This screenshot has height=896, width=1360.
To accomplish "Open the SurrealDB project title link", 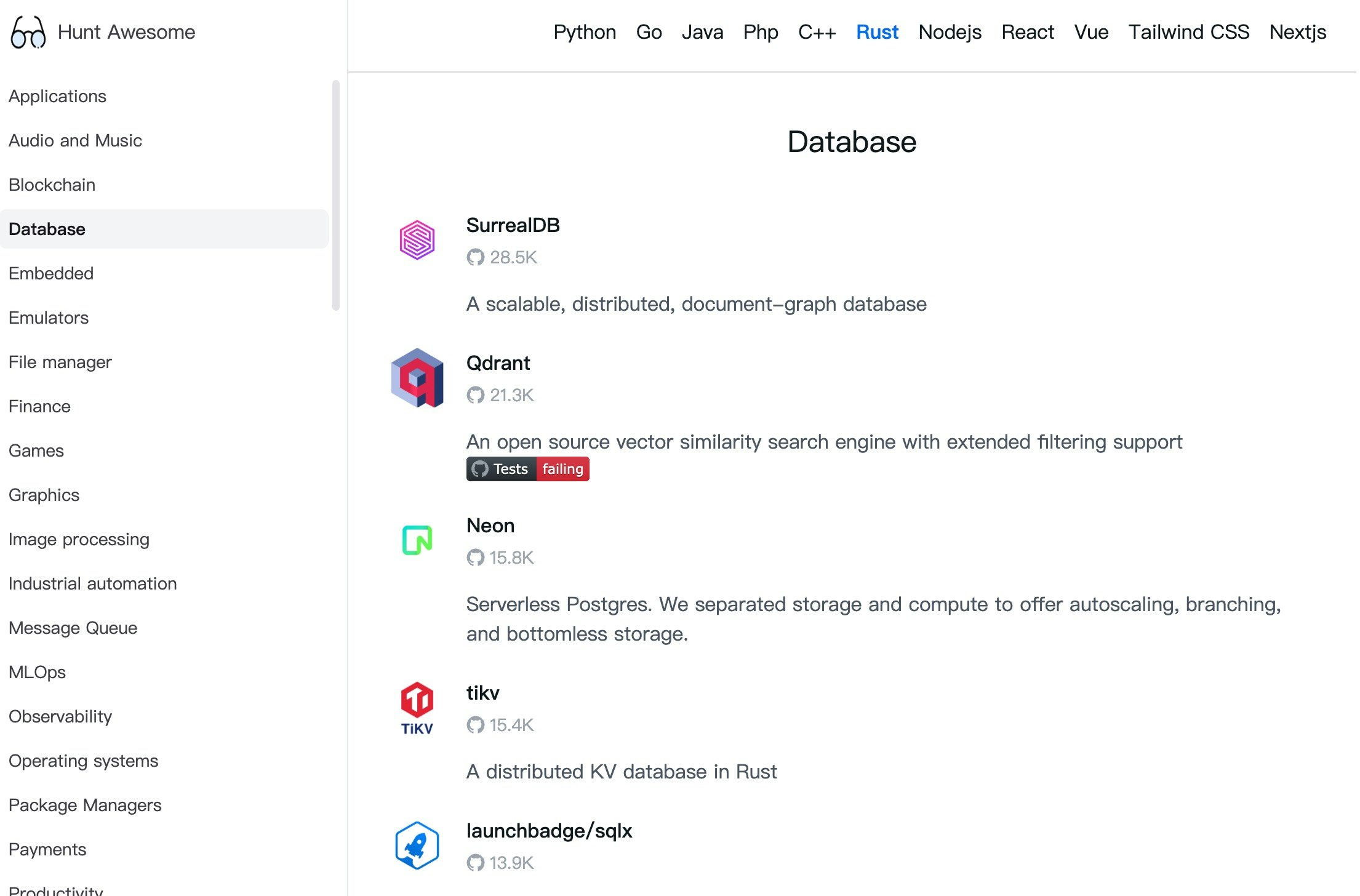I will click(513, 225).
